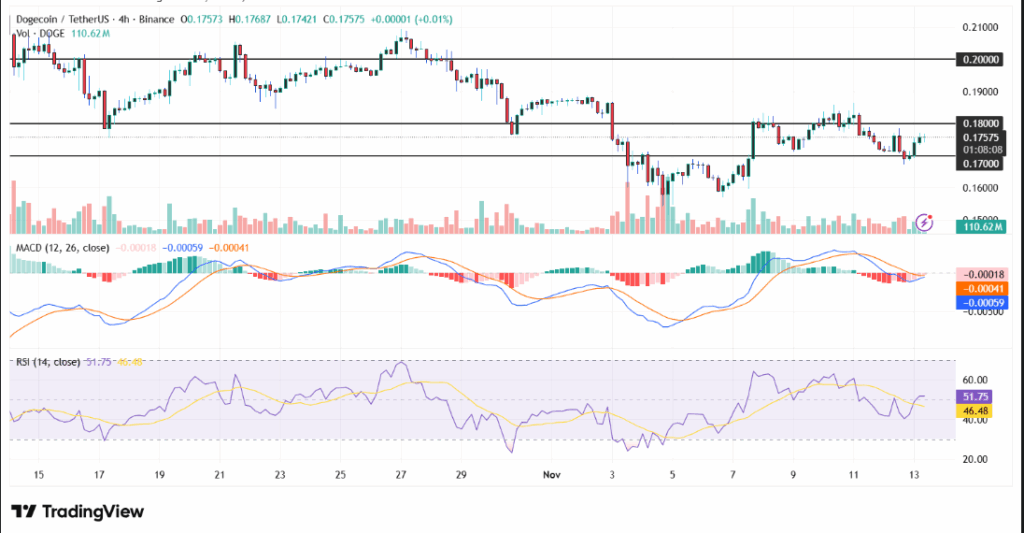Image resolution: width=1024 pixels, height=533 pixels.
Task: Click the Nov label on time axis
Action: 550,477
